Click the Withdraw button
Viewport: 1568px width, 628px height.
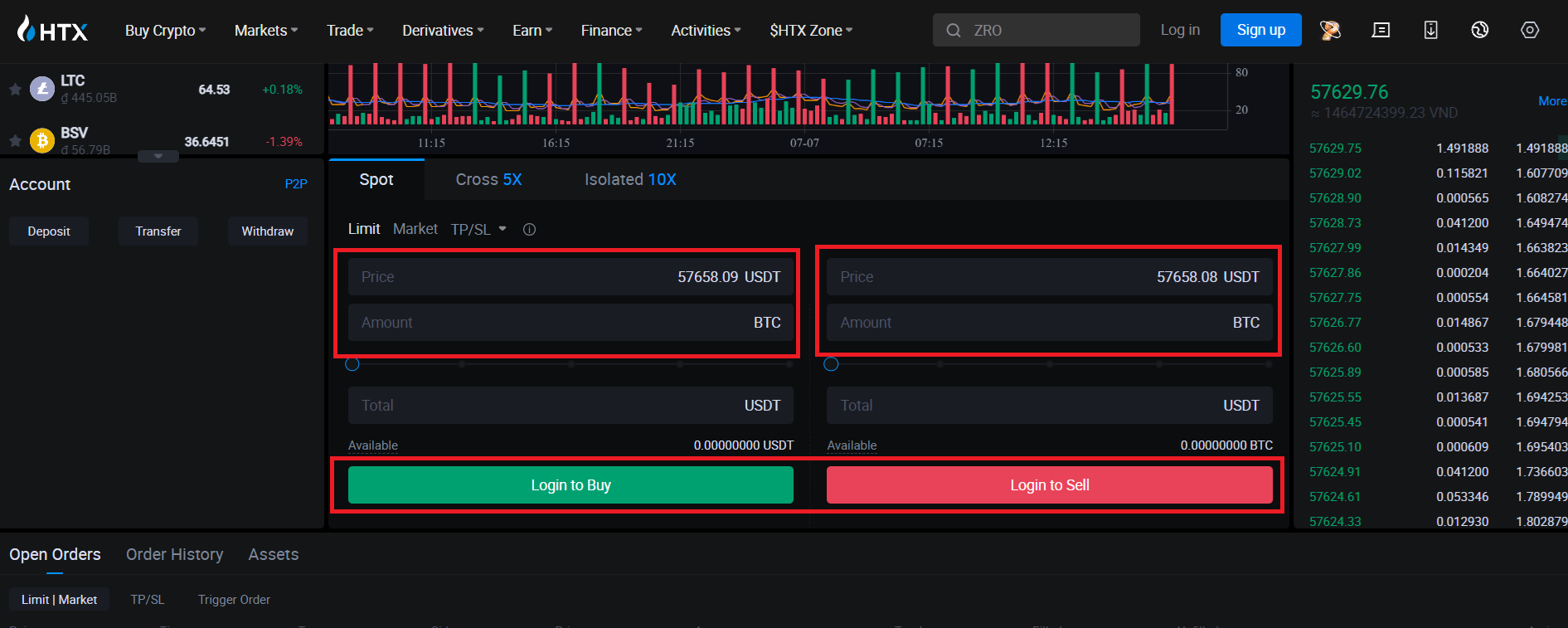coord(268,231)
